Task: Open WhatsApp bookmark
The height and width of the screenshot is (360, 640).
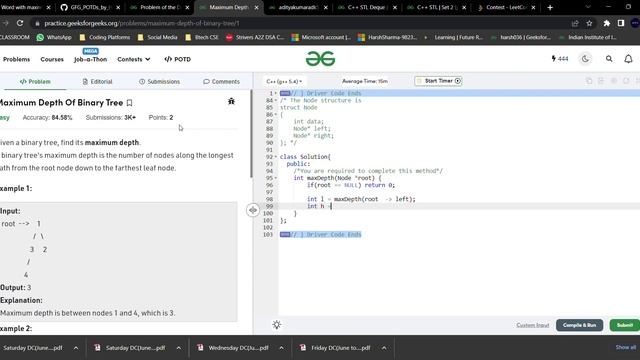Action: tap(54, 37)
